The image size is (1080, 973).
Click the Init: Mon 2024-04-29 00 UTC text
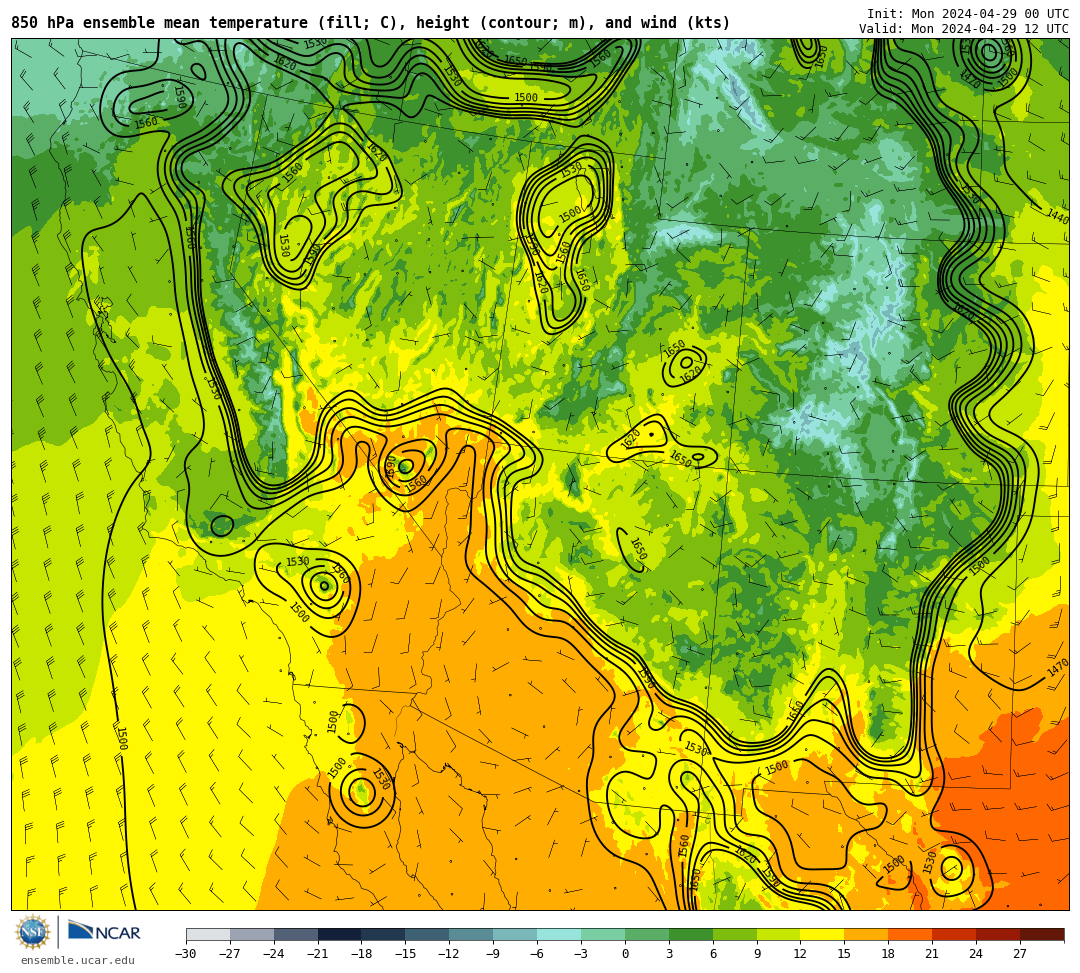pos(968,14)
